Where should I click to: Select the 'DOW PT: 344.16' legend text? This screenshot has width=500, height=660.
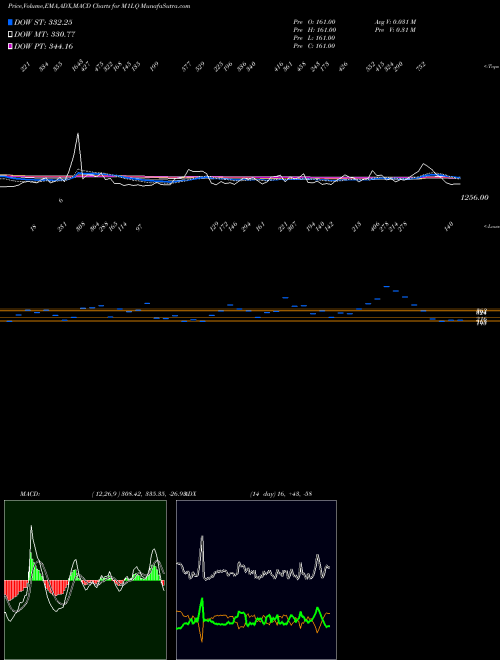point(44,47)
